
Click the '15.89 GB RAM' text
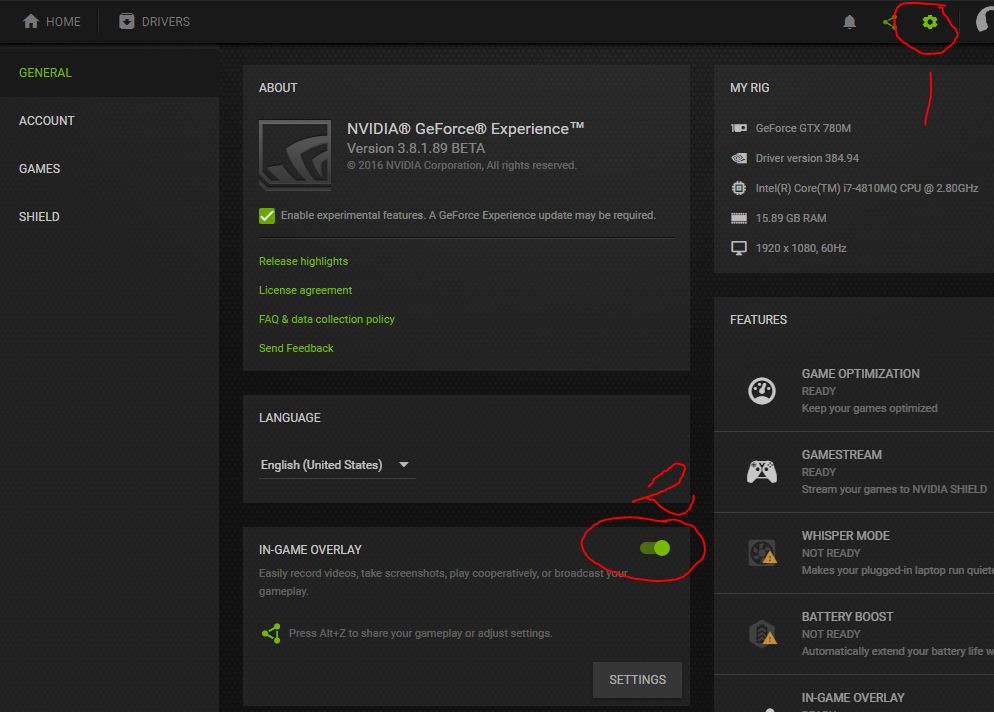click(x=791, y=218)
